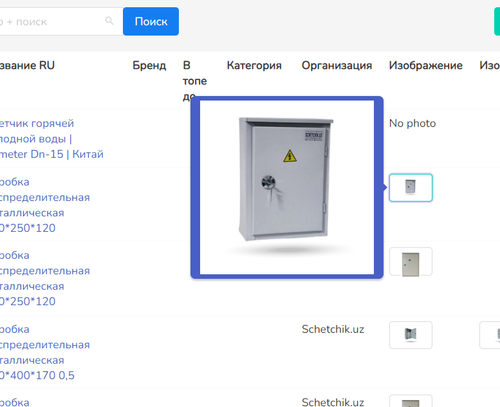Click the В топе до column header
The width and height of the screenshot is (500, 407).
(195, 81)
